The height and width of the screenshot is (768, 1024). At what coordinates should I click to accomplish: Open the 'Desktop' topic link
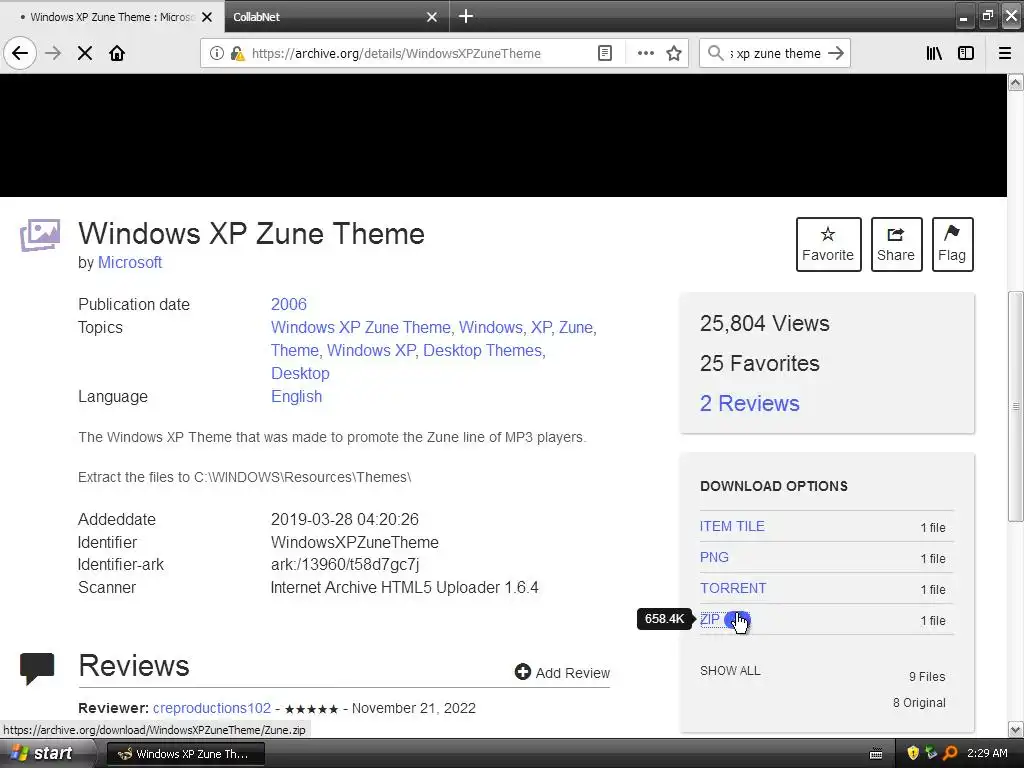click(x=300, y=373)
